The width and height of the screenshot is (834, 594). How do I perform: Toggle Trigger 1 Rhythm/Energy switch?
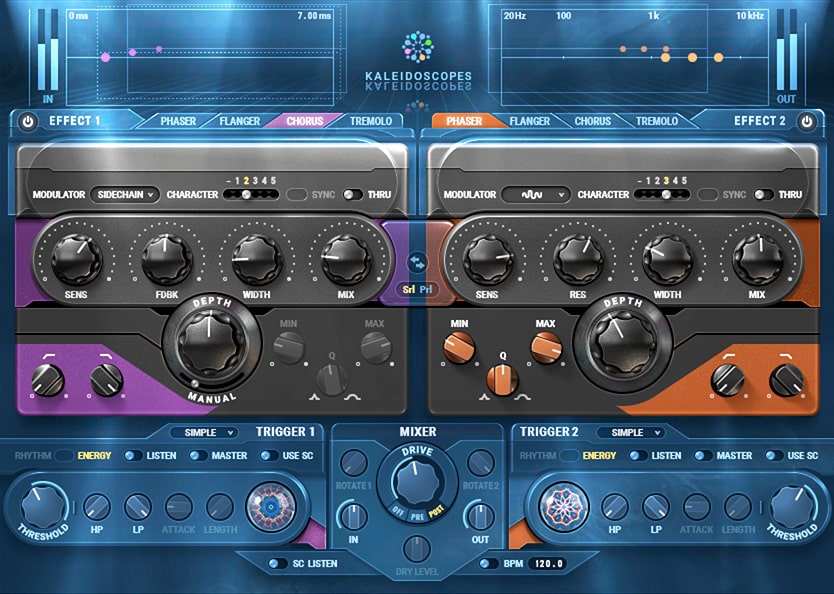(64, 456)
